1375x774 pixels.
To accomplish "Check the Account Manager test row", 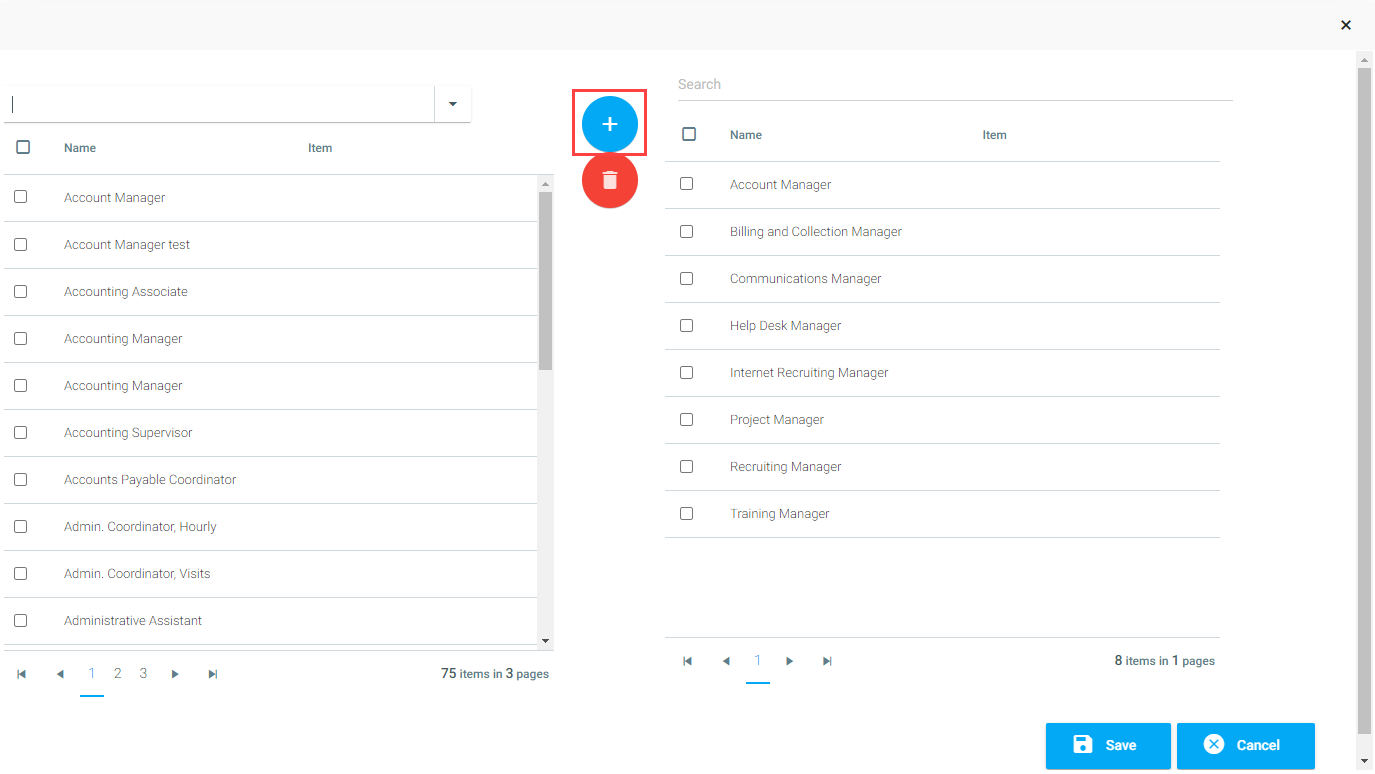I will pyautogui.click(x=20, y=244).
